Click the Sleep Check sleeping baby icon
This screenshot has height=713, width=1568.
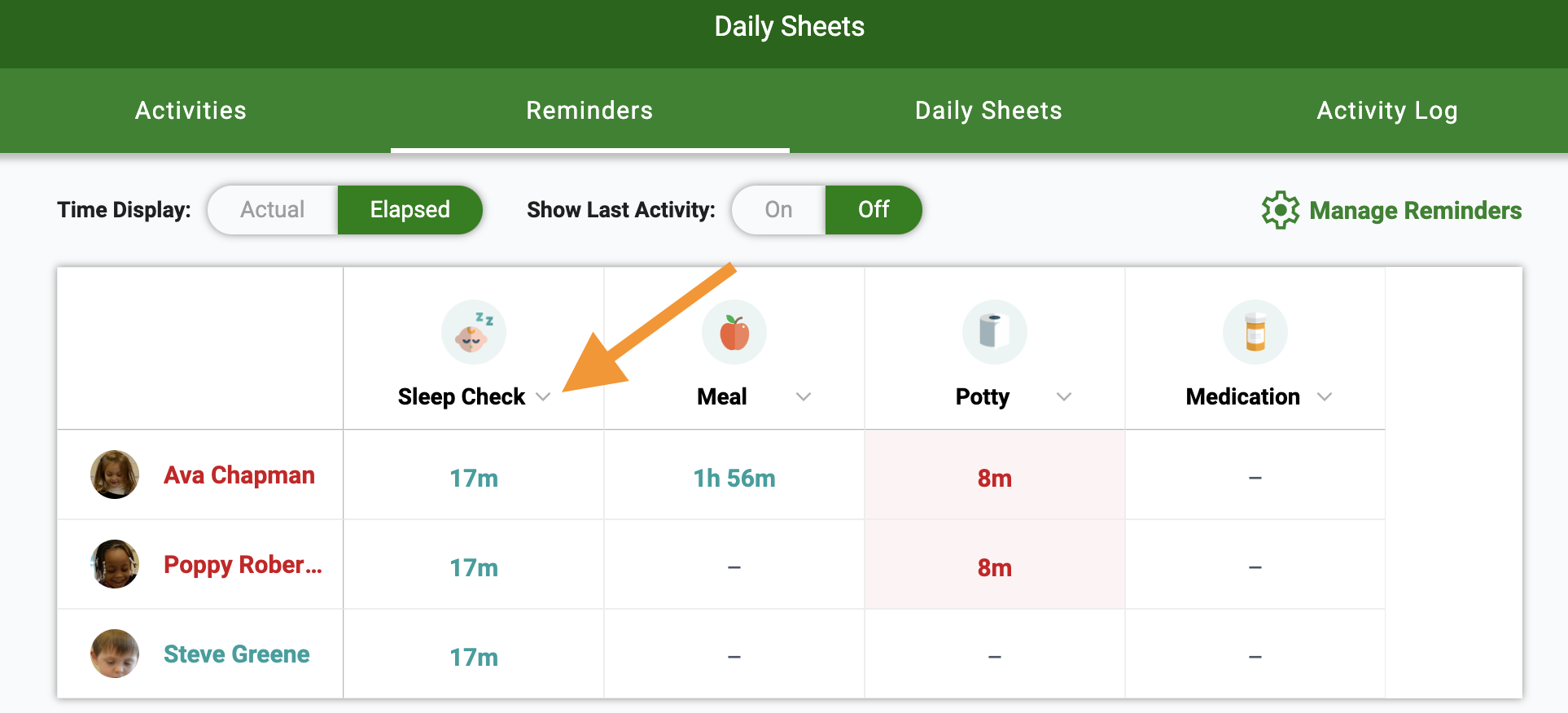click(474, 332)
